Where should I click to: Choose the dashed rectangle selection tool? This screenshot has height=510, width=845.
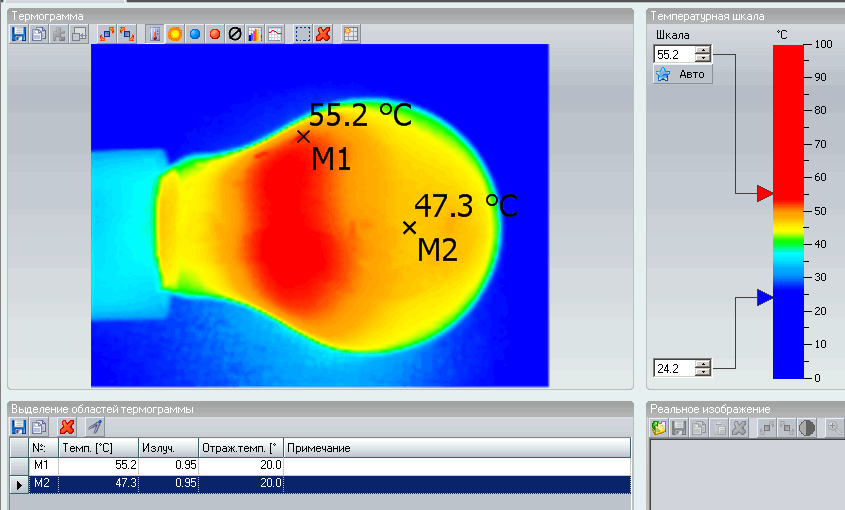click(x=303, y=34)
